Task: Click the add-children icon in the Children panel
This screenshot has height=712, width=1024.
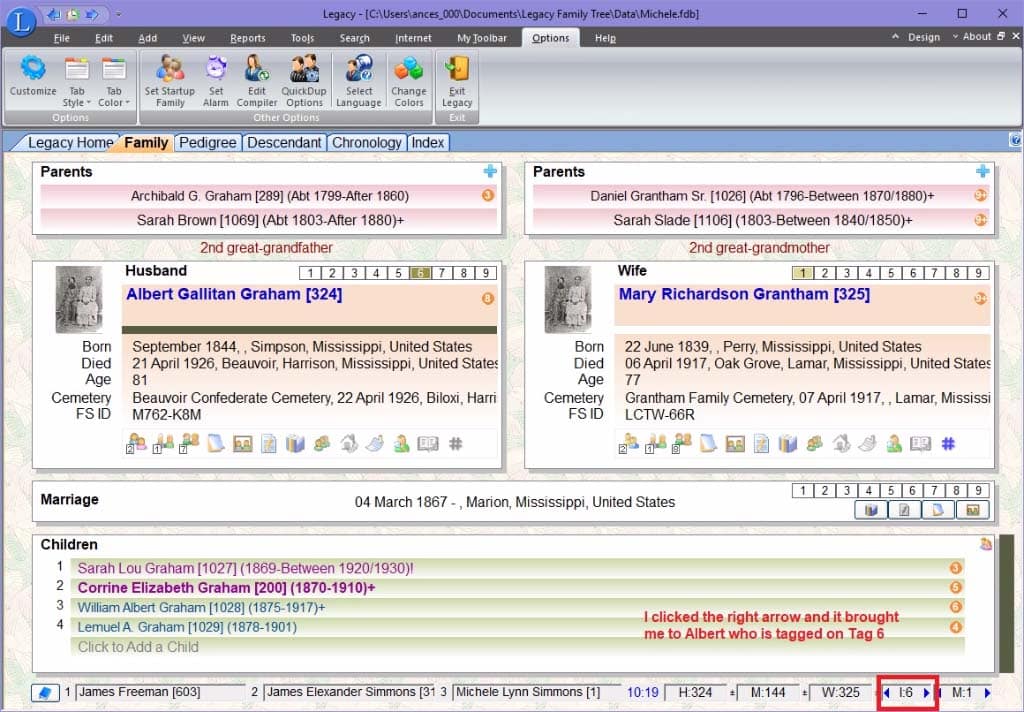Action: (985, 543)
